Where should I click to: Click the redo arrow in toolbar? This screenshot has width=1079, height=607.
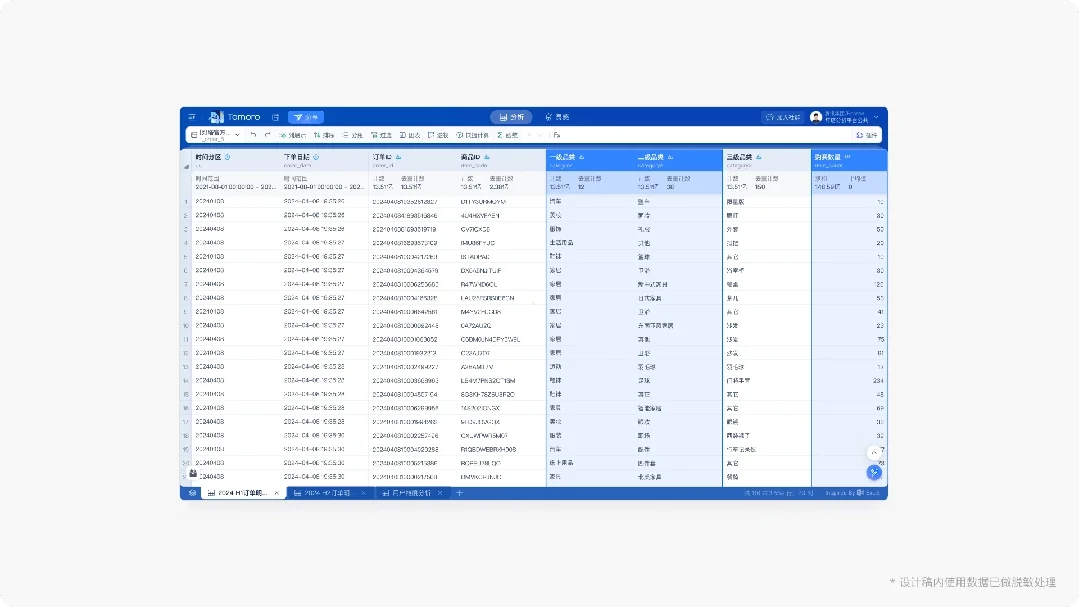tap(267, 135)
